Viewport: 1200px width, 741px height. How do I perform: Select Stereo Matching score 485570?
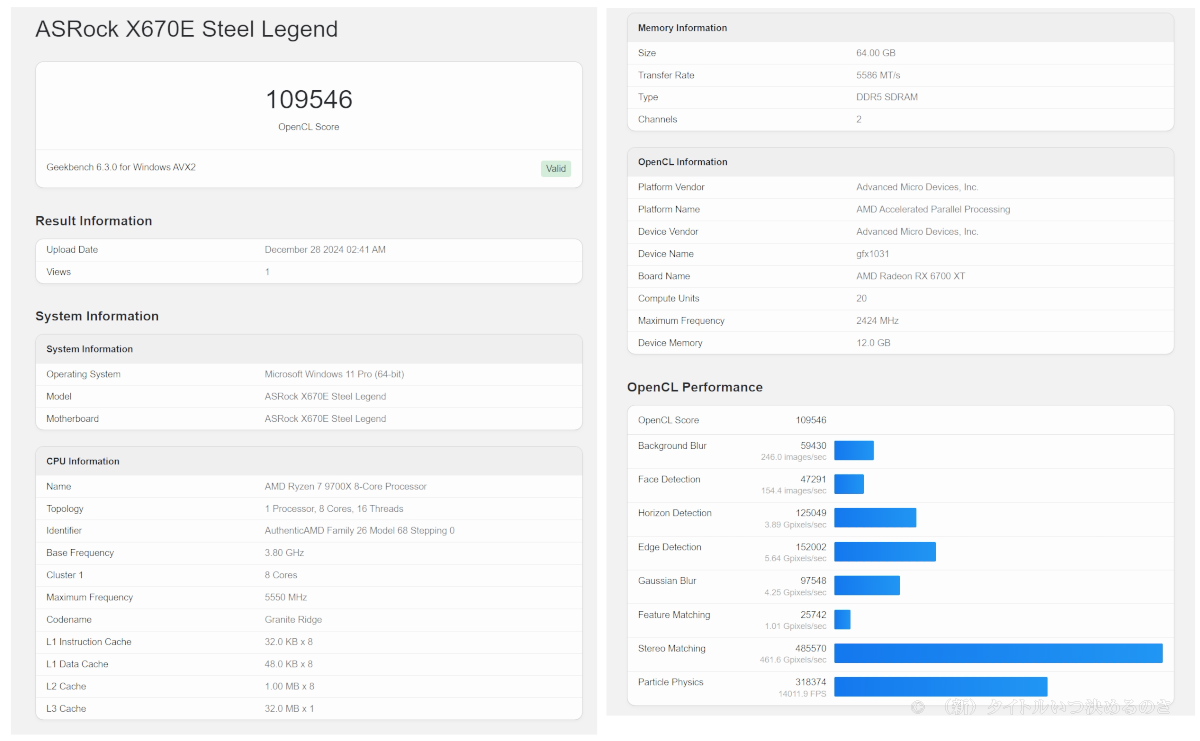click(x=811, y=649)
